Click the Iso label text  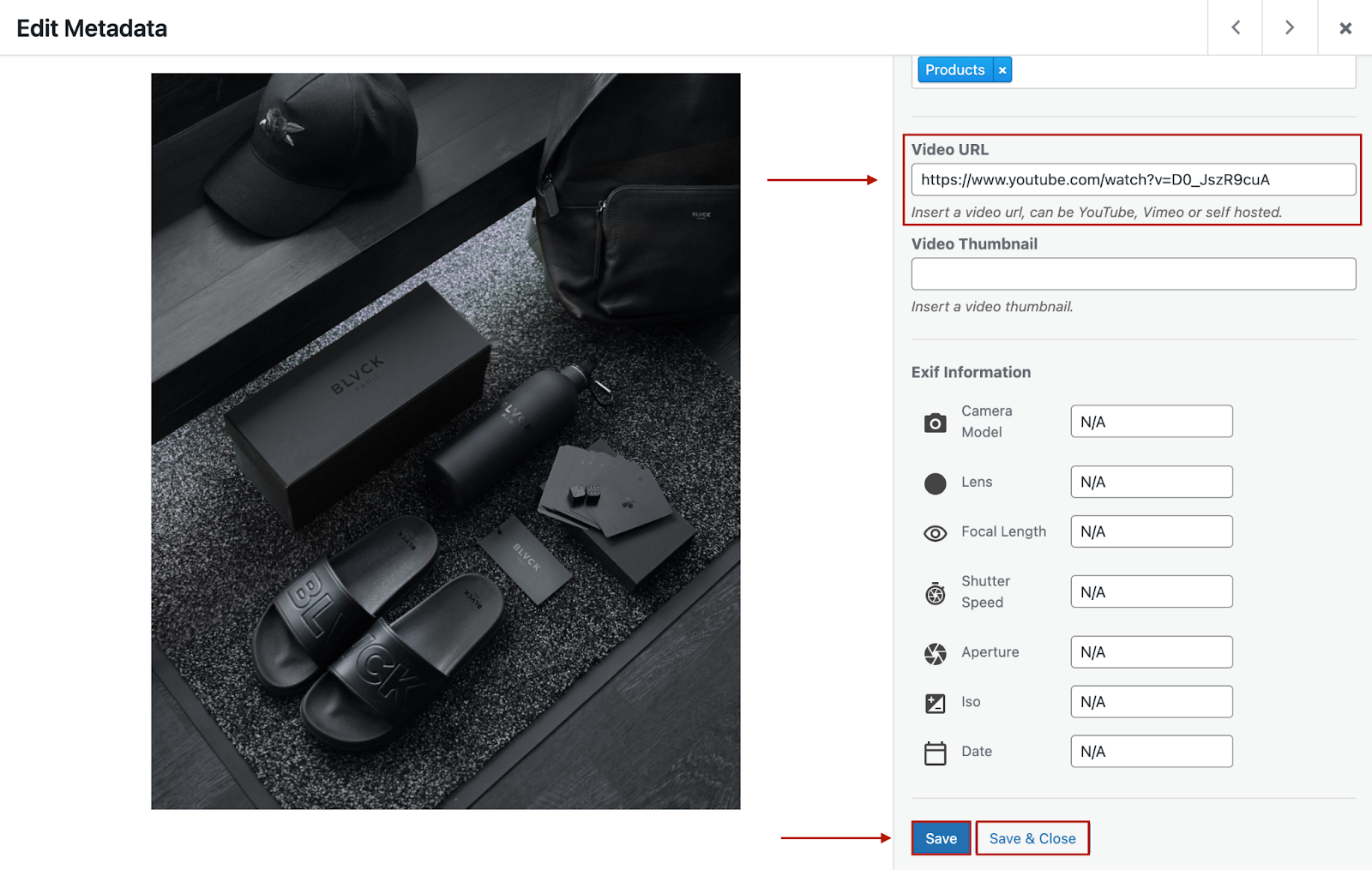coord(971,702)
